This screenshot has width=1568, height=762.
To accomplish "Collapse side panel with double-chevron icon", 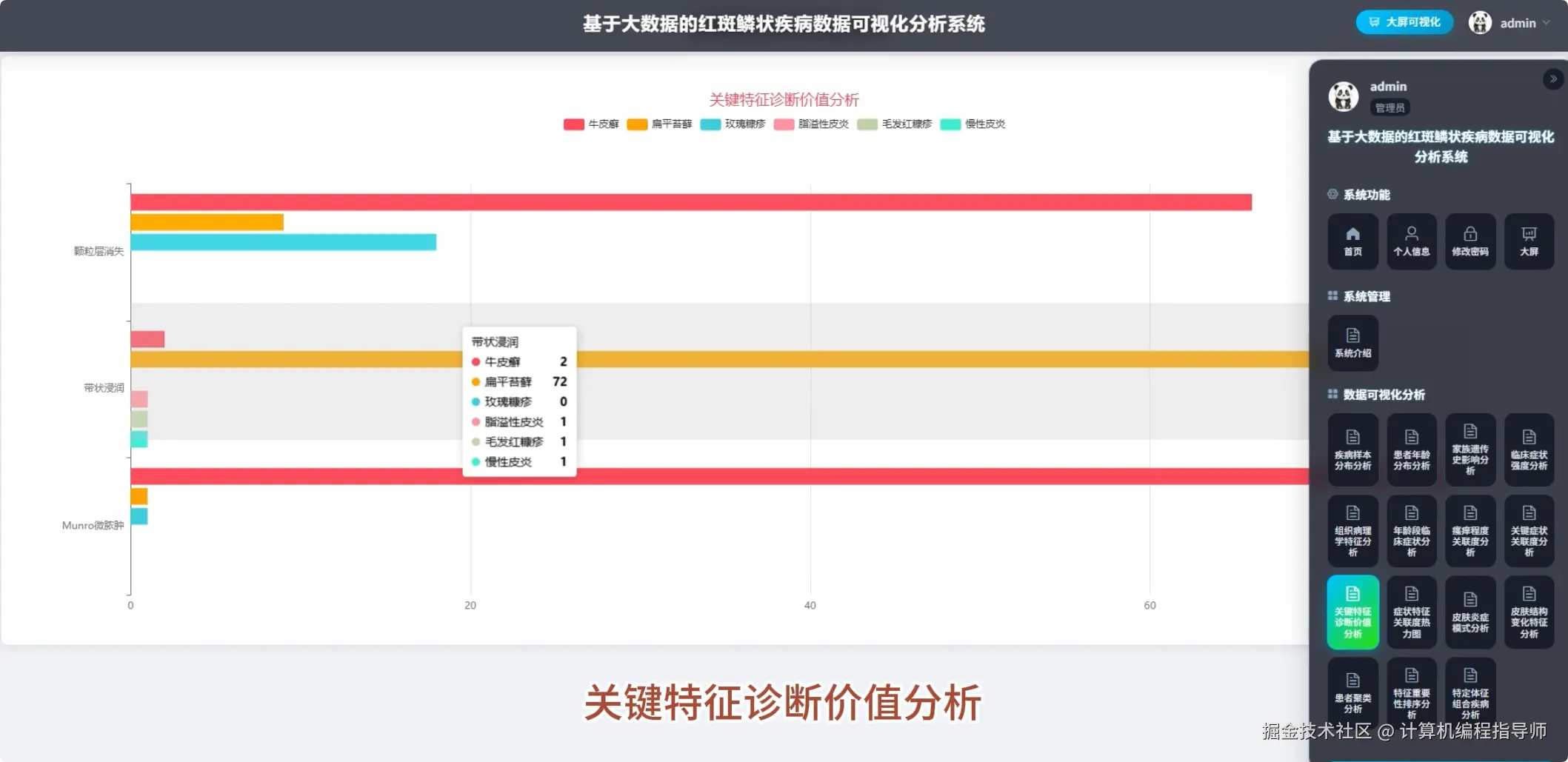I will coord(1552,78).
